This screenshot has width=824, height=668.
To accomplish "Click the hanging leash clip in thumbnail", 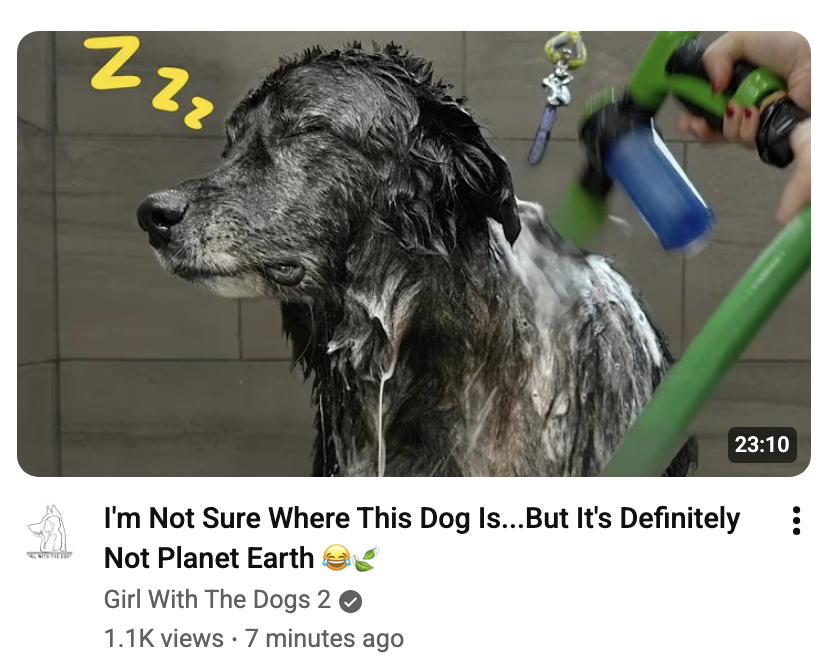I will [x=558, y=95].
